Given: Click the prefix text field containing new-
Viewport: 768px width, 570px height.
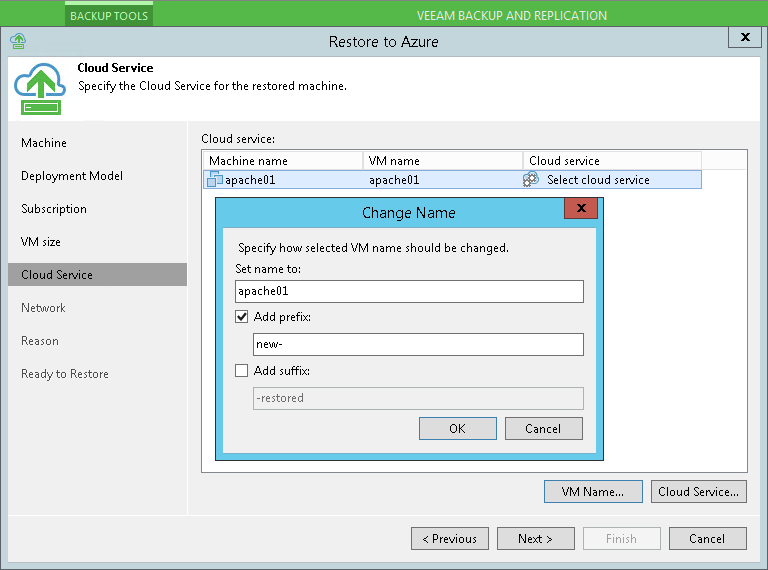Looking at the screenshot, I should click(418, 344).
